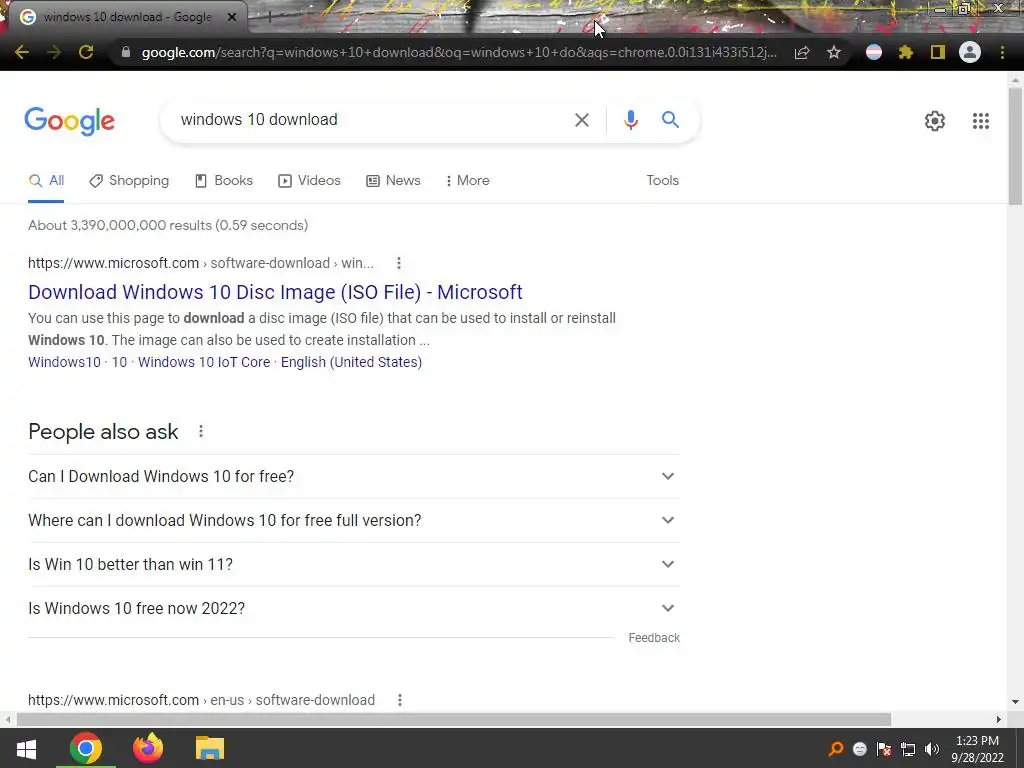Click inside the Google search field

pyautogui.click(x=372, y=120)
